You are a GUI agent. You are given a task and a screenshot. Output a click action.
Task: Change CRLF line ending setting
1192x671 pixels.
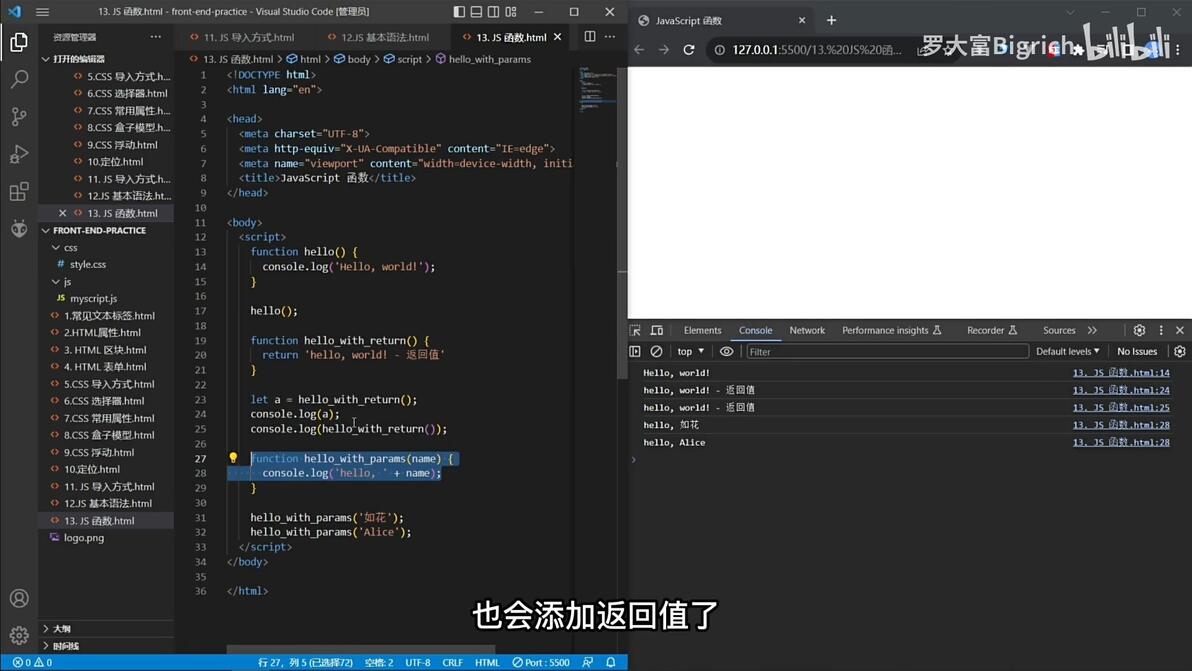452,663
